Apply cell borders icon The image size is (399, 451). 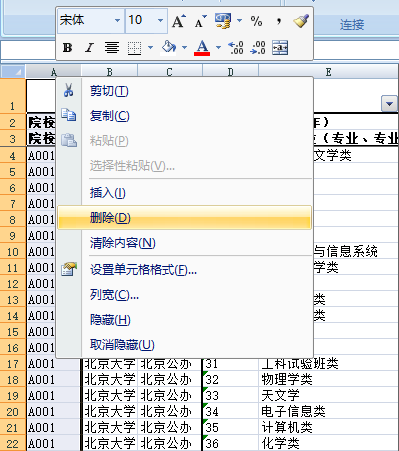pyautogui.click(x=134, y=48)
